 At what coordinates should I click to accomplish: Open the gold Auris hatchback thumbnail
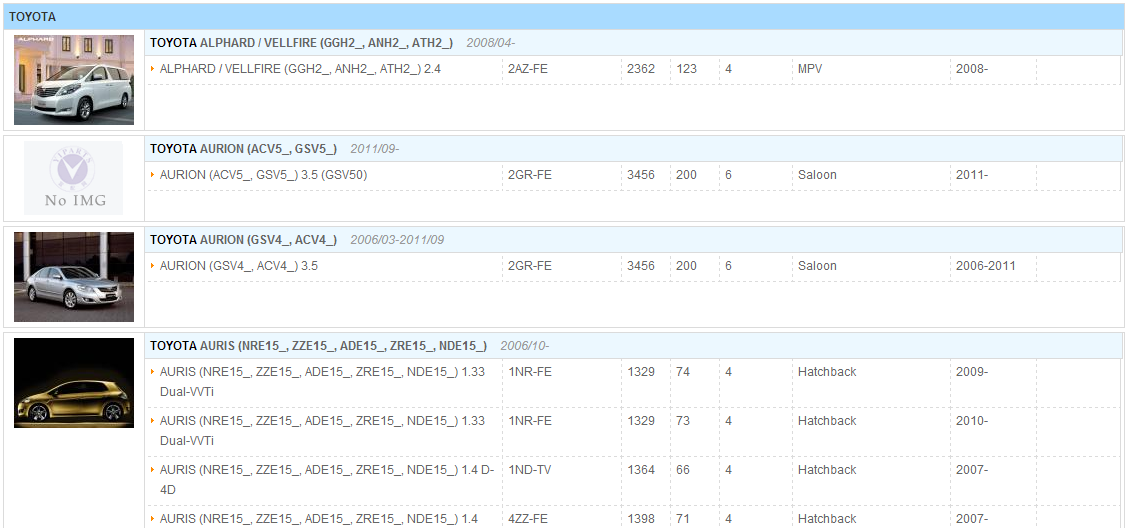point(73,382)
